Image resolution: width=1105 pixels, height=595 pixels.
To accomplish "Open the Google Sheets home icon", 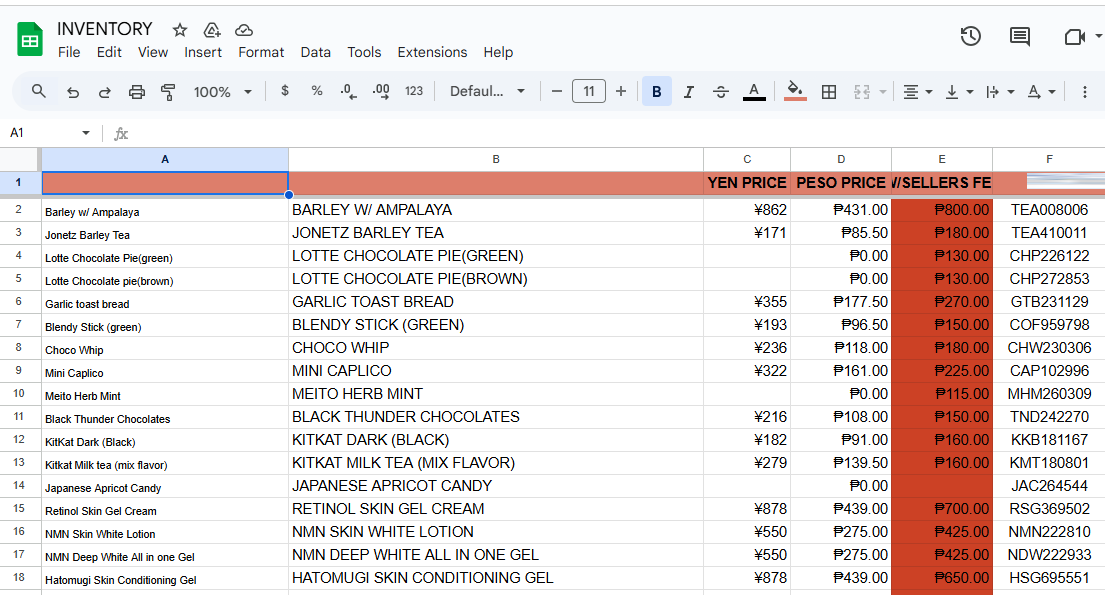I will pyautogui.click(x=30, y=39).
